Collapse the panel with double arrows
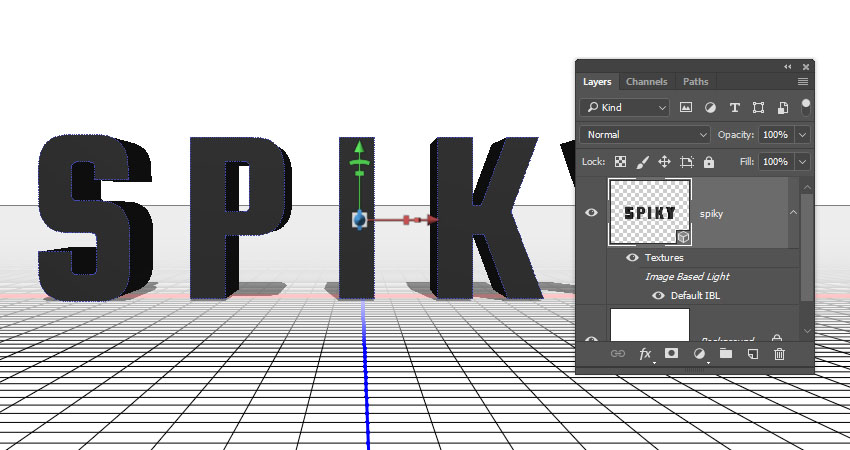The image size is (850, 450). [788, 67]
